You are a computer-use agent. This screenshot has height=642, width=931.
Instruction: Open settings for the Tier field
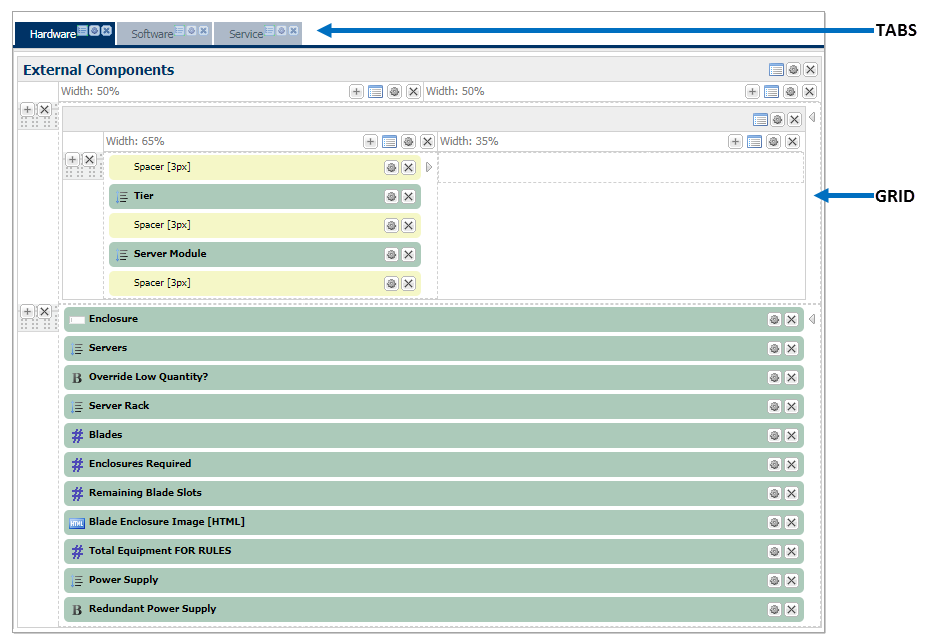391,196
